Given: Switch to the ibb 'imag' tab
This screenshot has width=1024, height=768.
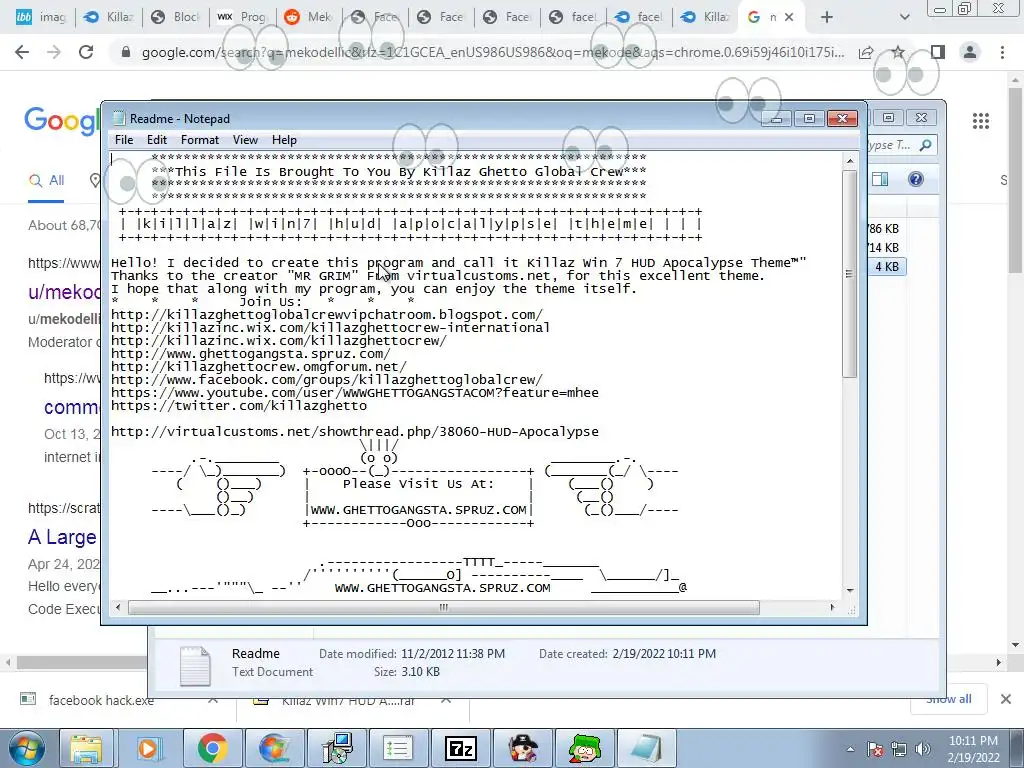Looking at the screenshot, I should 40,17.
